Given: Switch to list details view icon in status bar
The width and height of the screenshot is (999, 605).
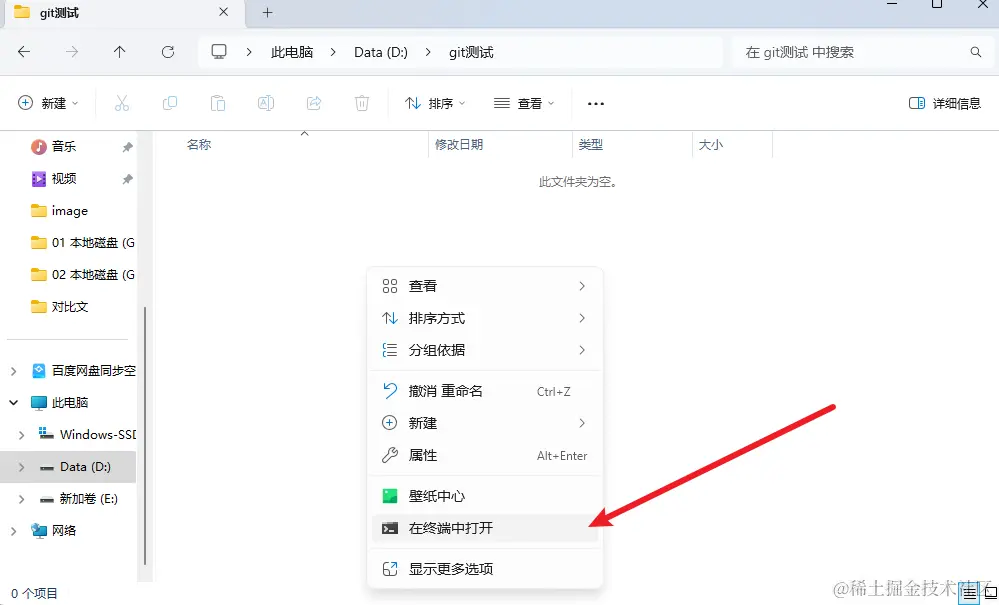Looking at the screenshot, I should tap(969, 594).
